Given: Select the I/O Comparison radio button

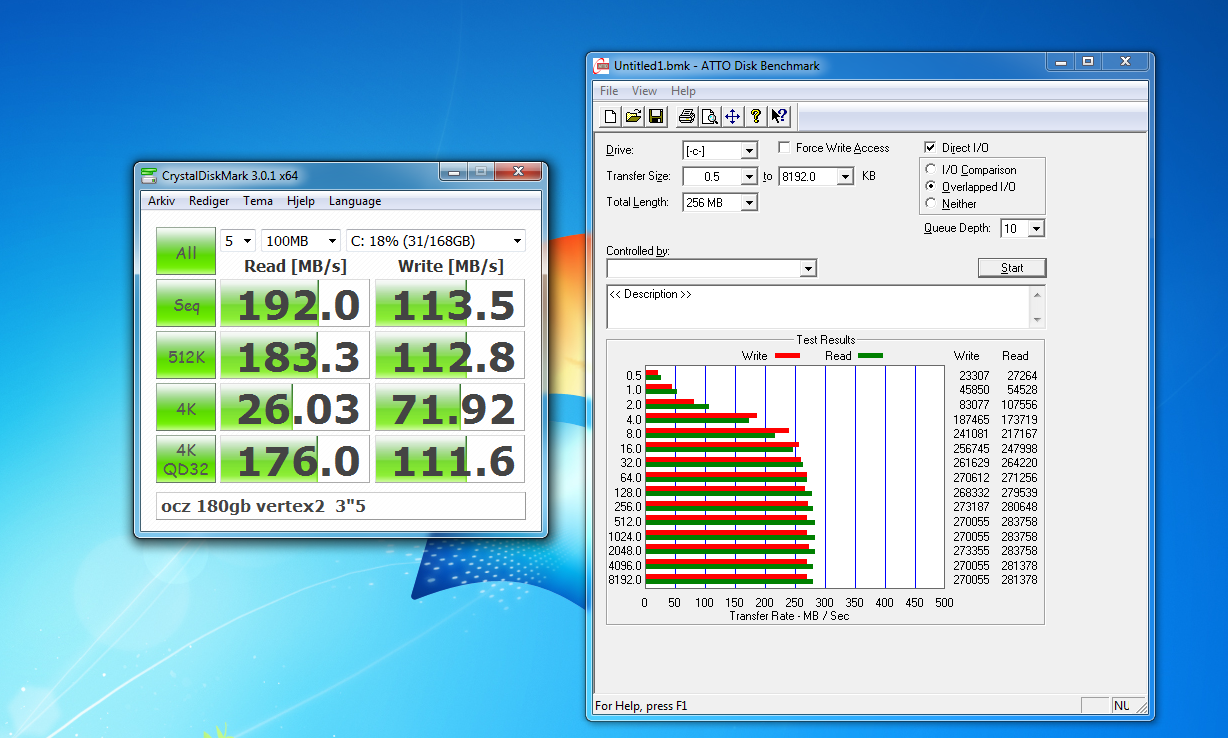Looking at the screenshot, I should tap(932, 169).
